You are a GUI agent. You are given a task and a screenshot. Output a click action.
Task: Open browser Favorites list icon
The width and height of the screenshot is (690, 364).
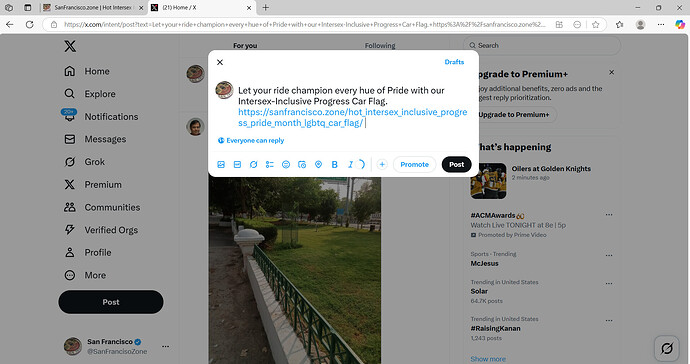[620, 25]
